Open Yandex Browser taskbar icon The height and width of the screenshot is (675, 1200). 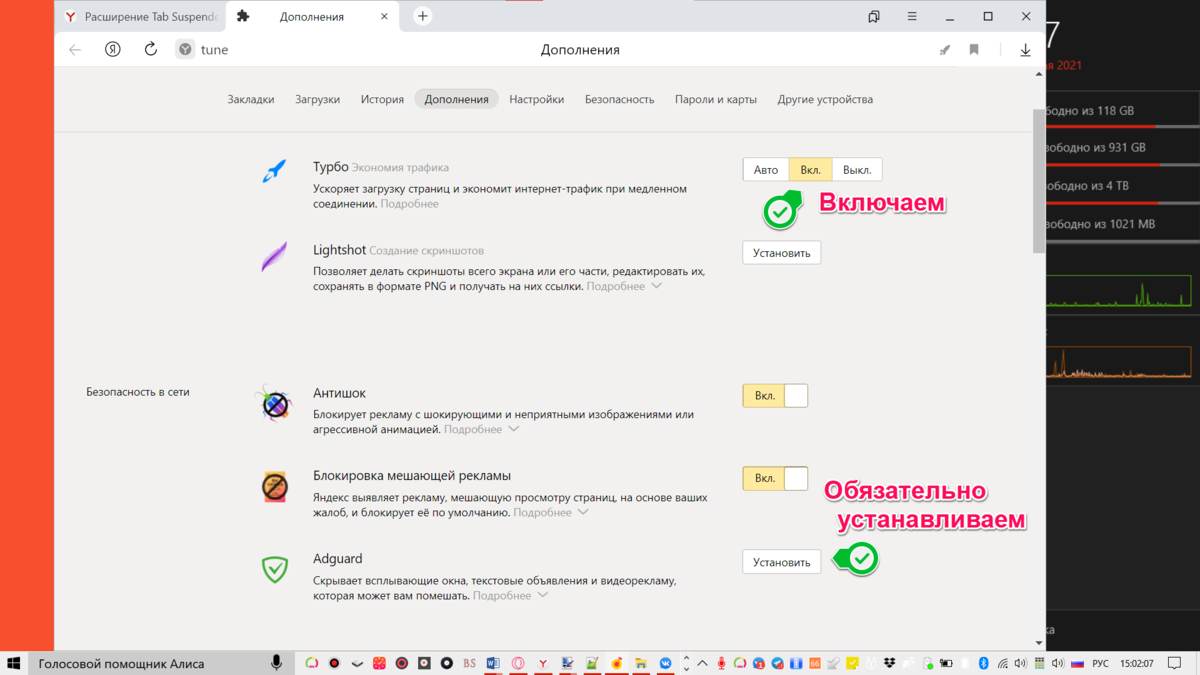pos(544,663)
